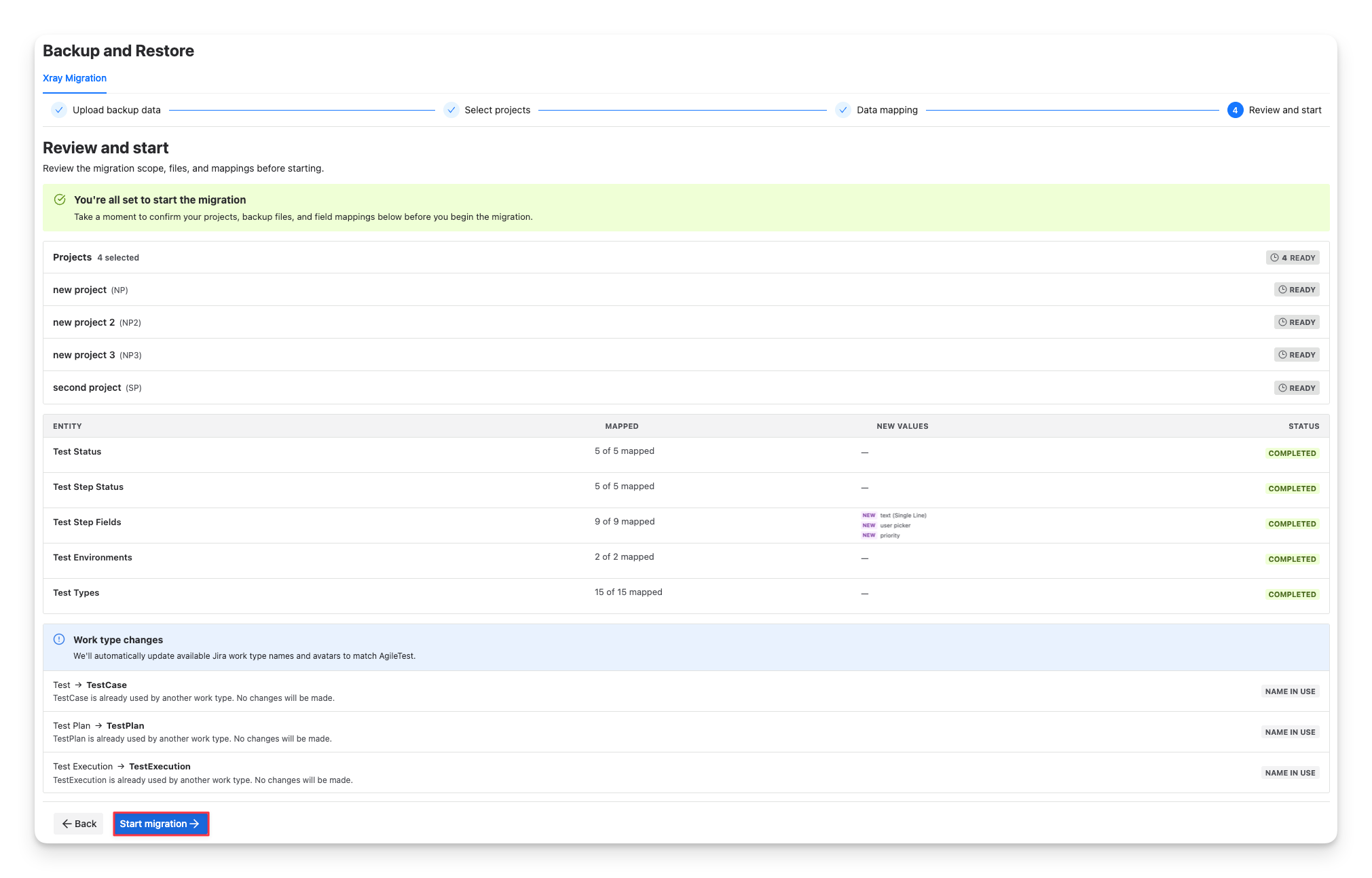This screenshot has width=1372, height=878.
Task: Click the Work type changes heading
Action: [118, 640]
